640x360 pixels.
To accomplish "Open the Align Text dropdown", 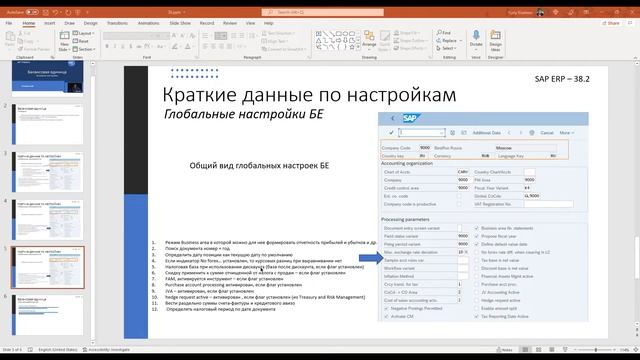I will pos(275,41).
